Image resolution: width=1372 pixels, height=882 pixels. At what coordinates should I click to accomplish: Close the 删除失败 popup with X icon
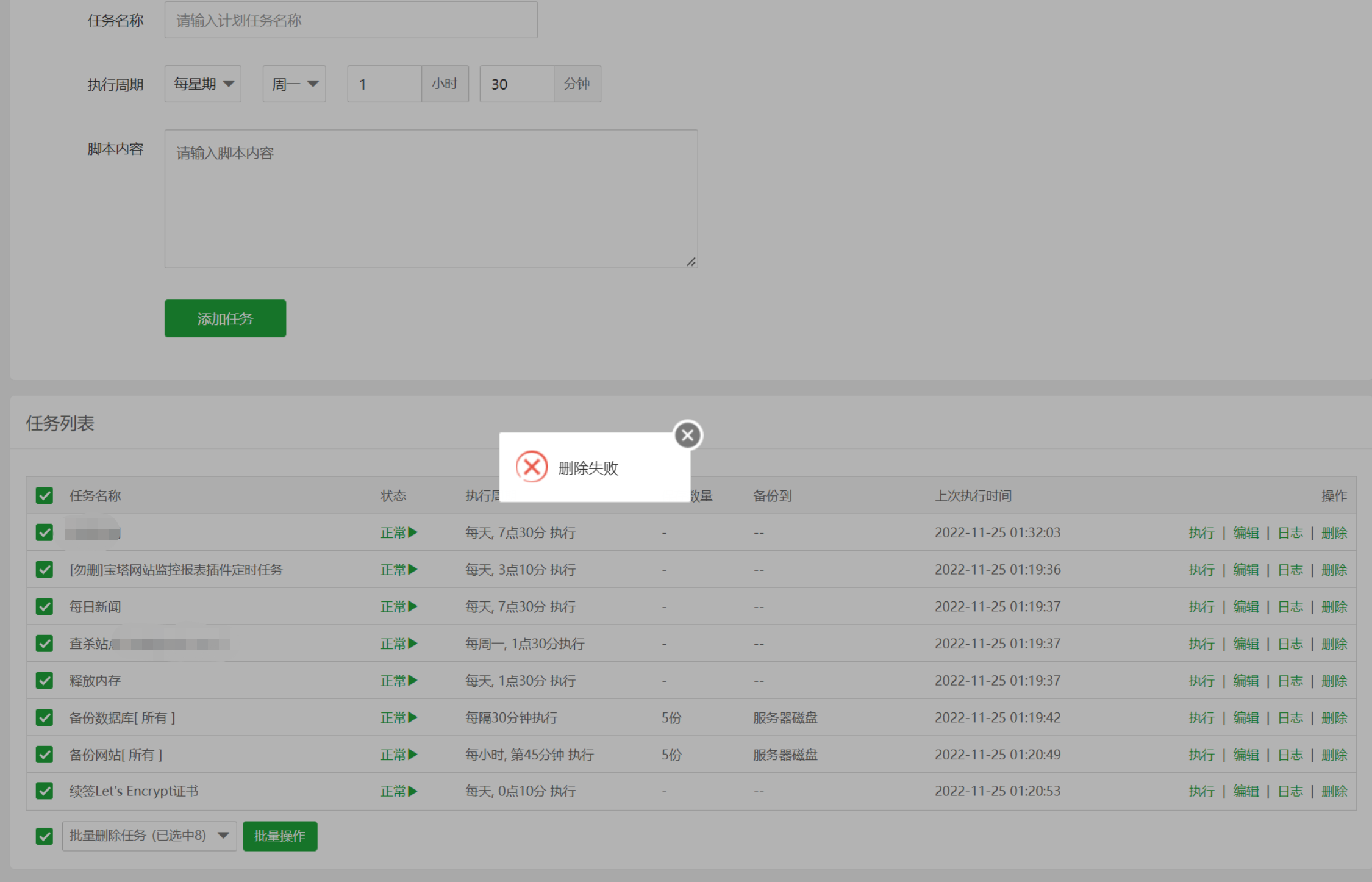pos(688,435)
